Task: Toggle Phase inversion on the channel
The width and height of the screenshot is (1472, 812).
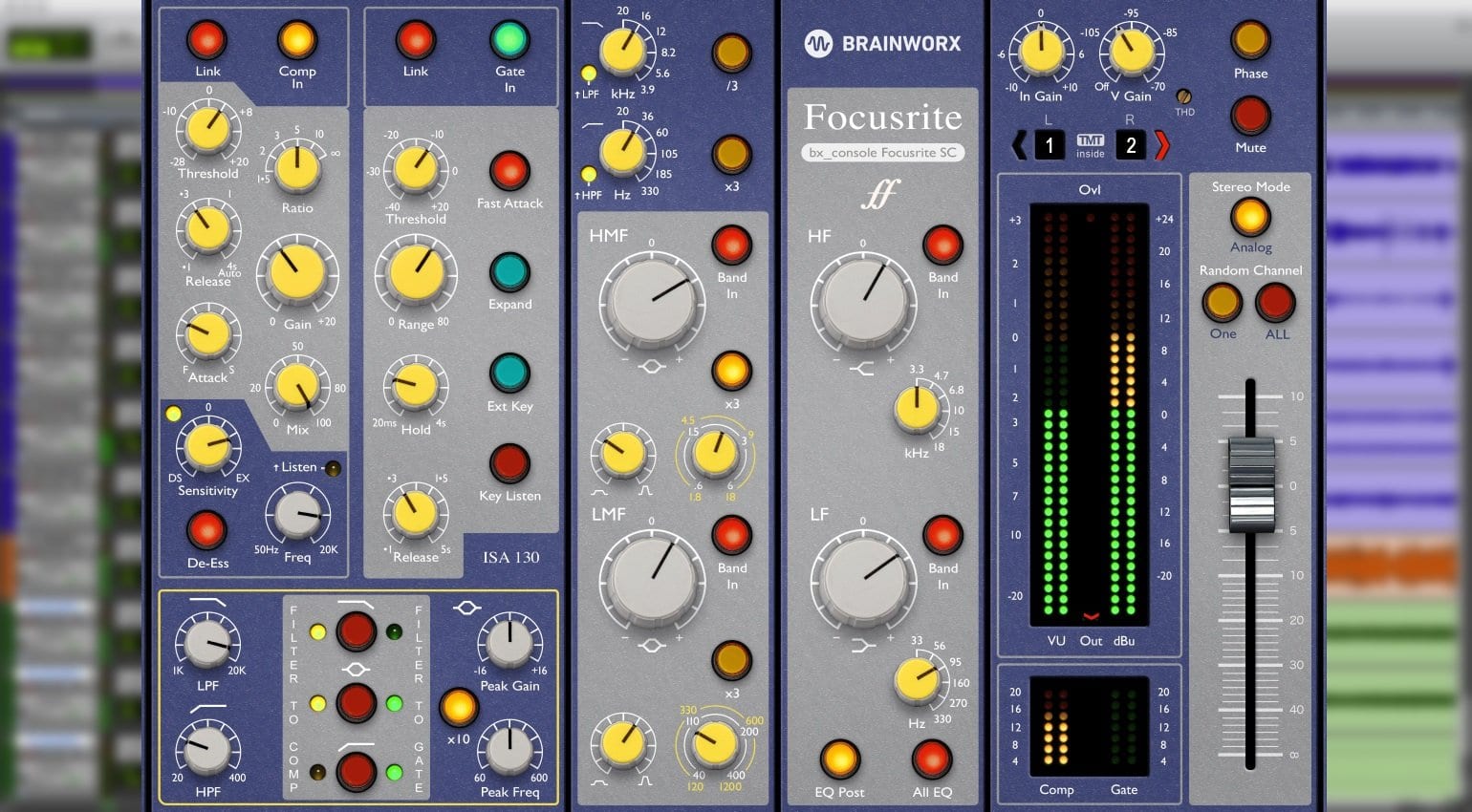Action: click(1249, 40)
